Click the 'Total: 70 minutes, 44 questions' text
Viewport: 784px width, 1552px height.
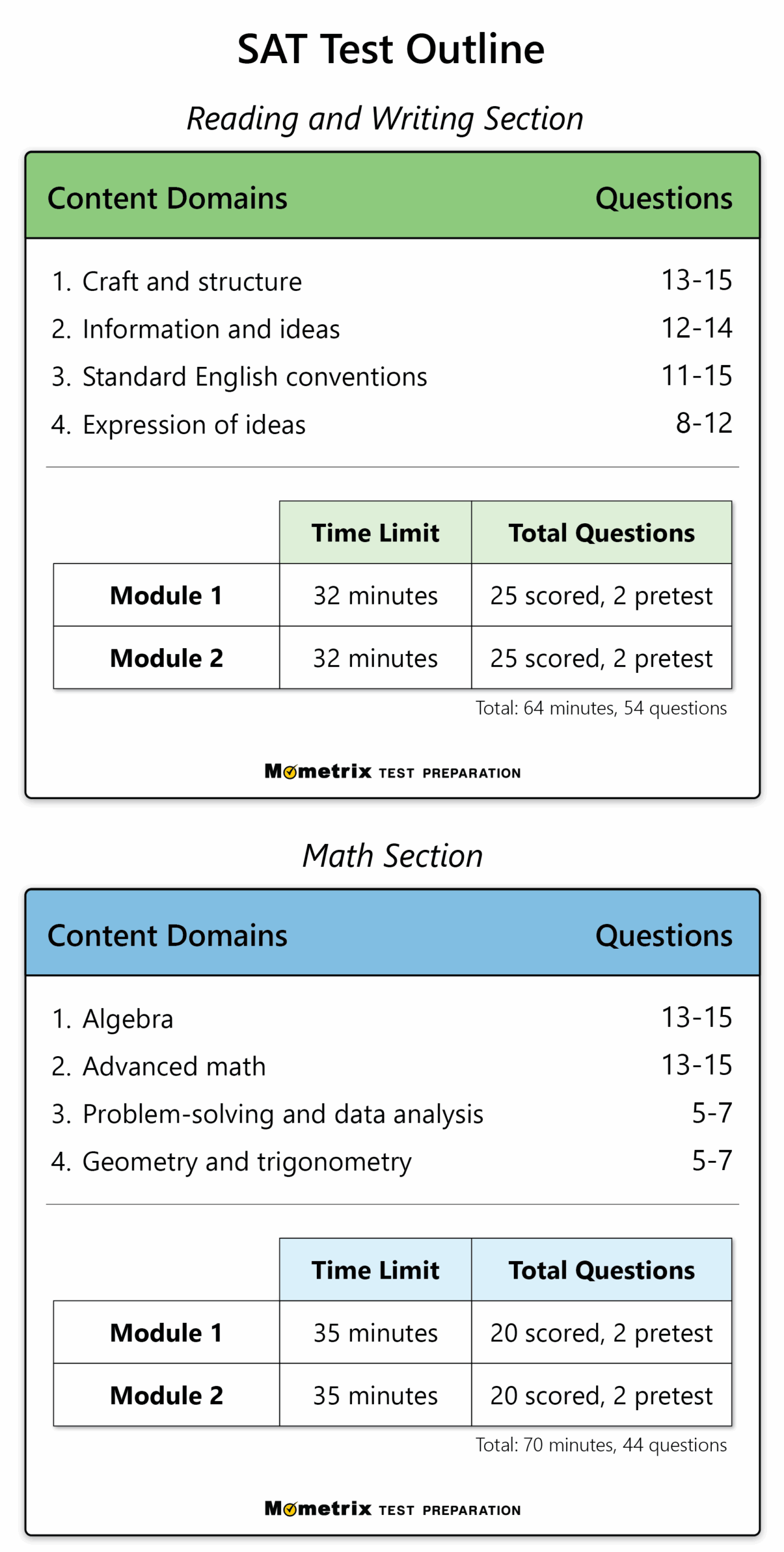pyautogui.click(x=600, y=1445)
